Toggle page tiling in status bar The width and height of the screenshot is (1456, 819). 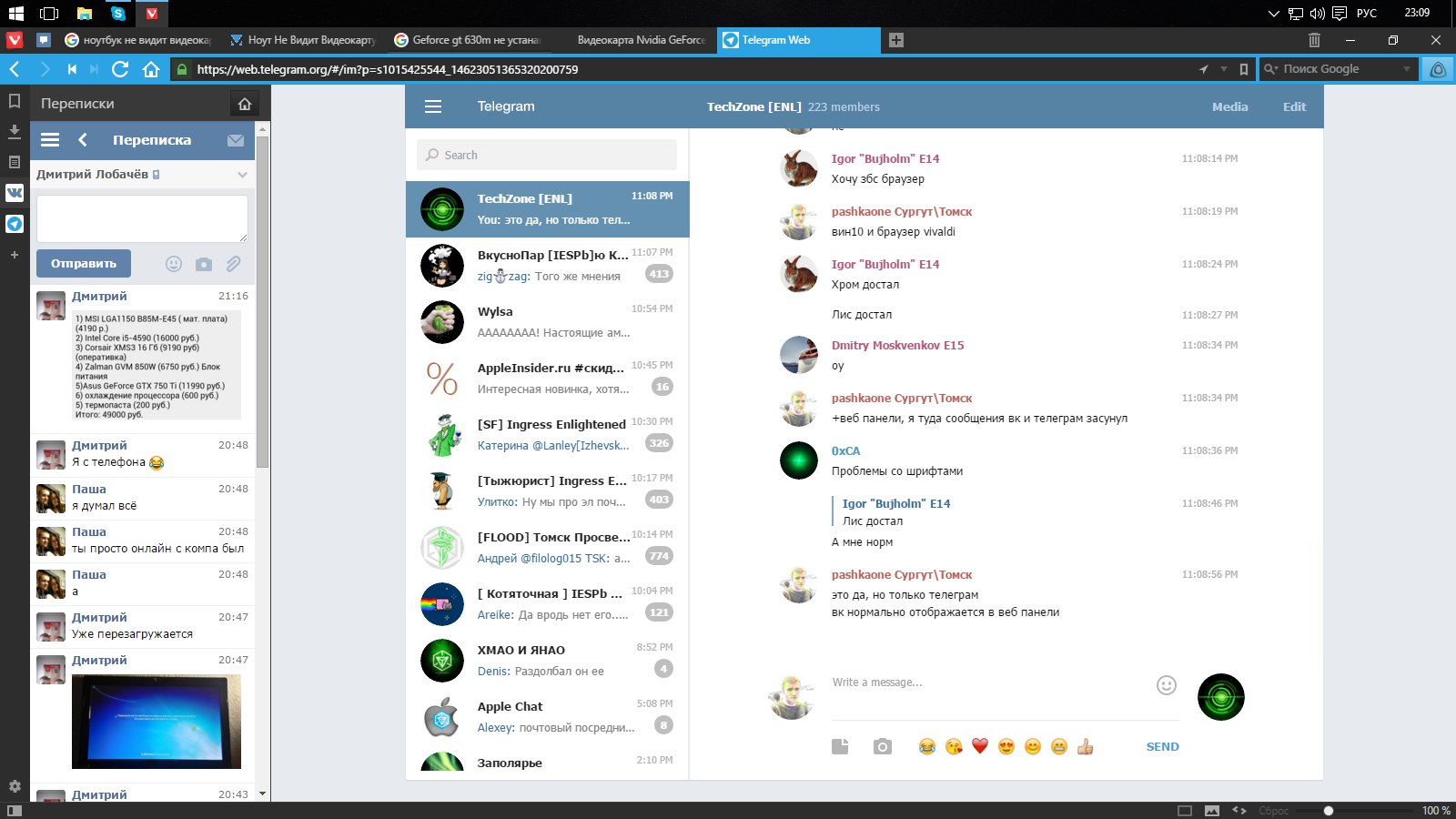(1185, 810)
